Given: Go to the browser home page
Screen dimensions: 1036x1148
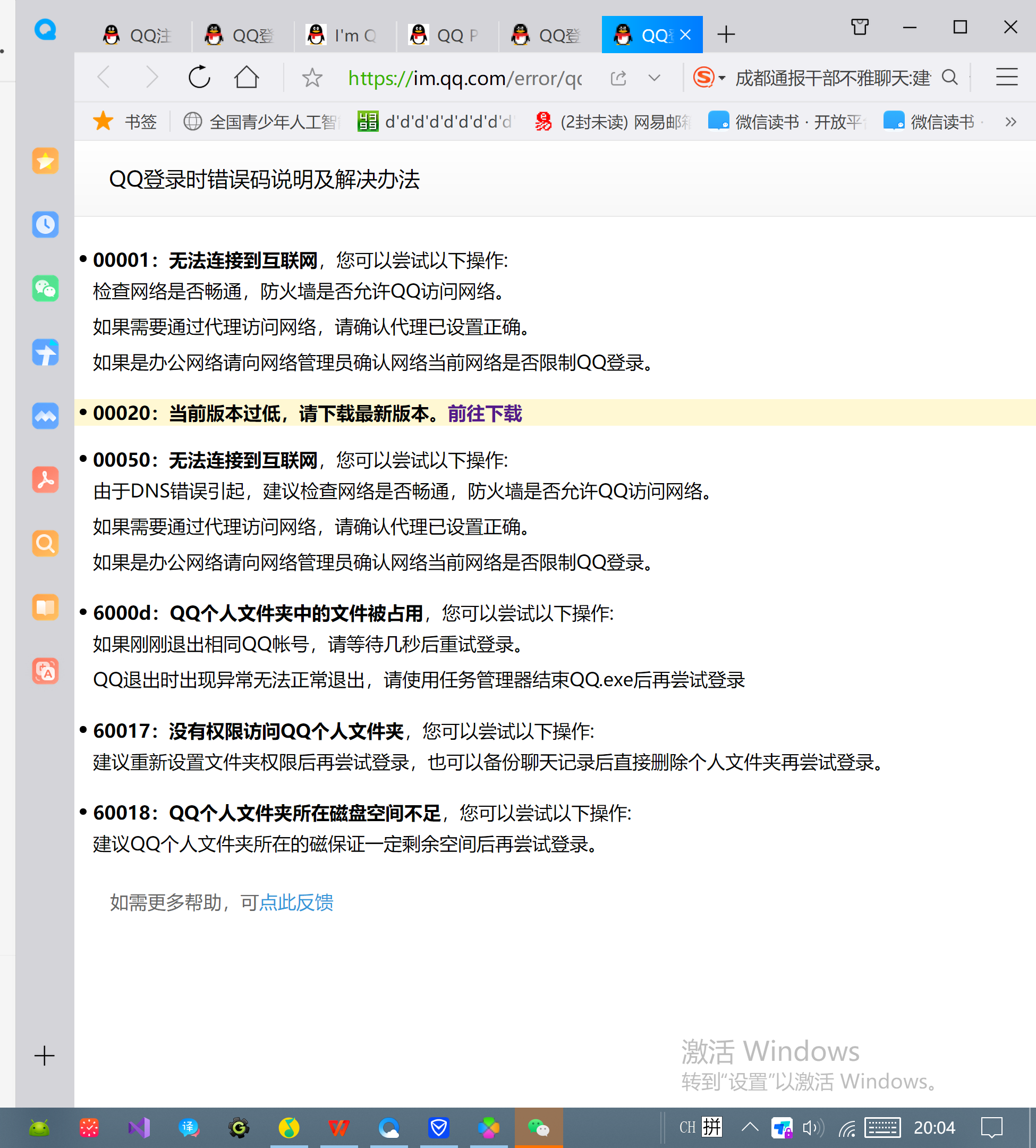Looking at the screenshot, I should [247, 77].
